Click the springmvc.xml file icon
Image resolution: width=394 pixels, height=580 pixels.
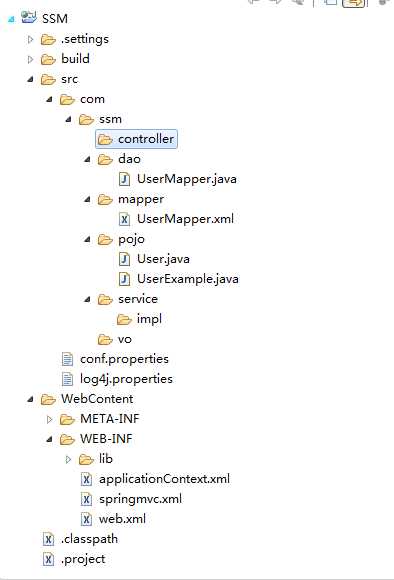(x=86, y=499)
